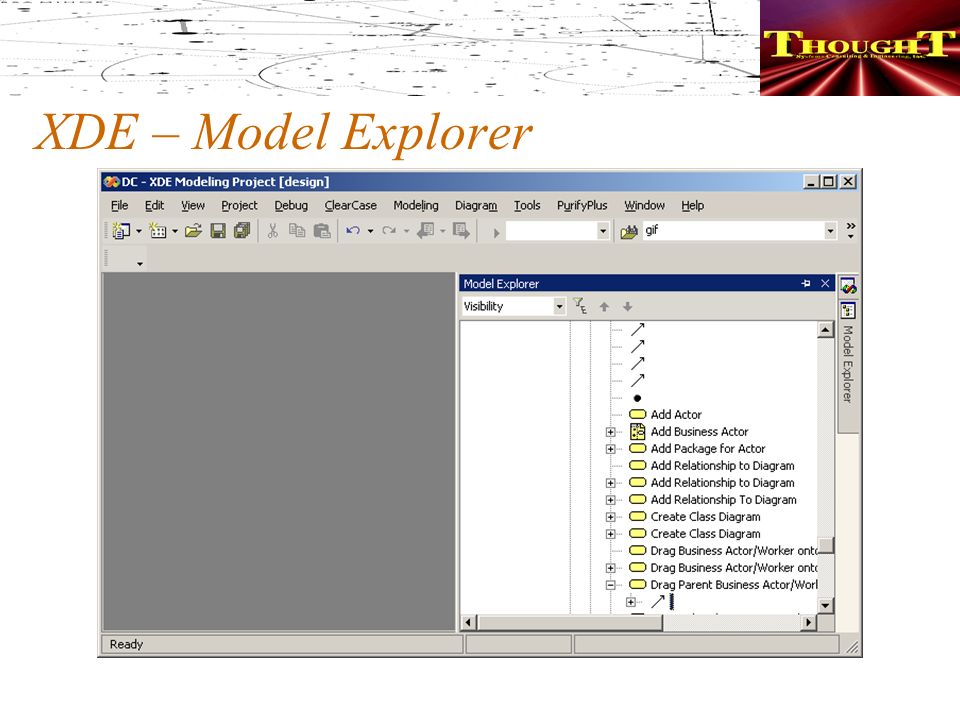Click the Model Explorer filter icon
This screenshot has width=960, height=720.
(x=580, y=306)
